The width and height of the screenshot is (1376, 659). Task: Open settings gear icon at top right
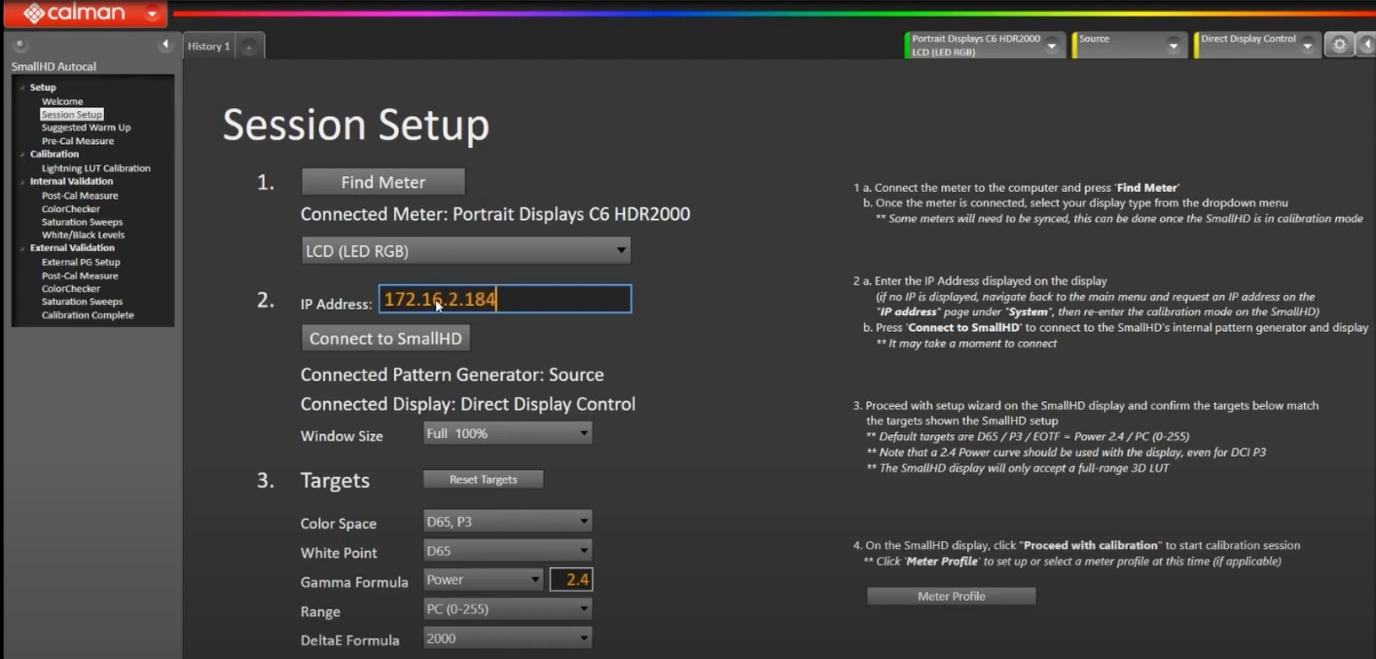point(1340,44)
